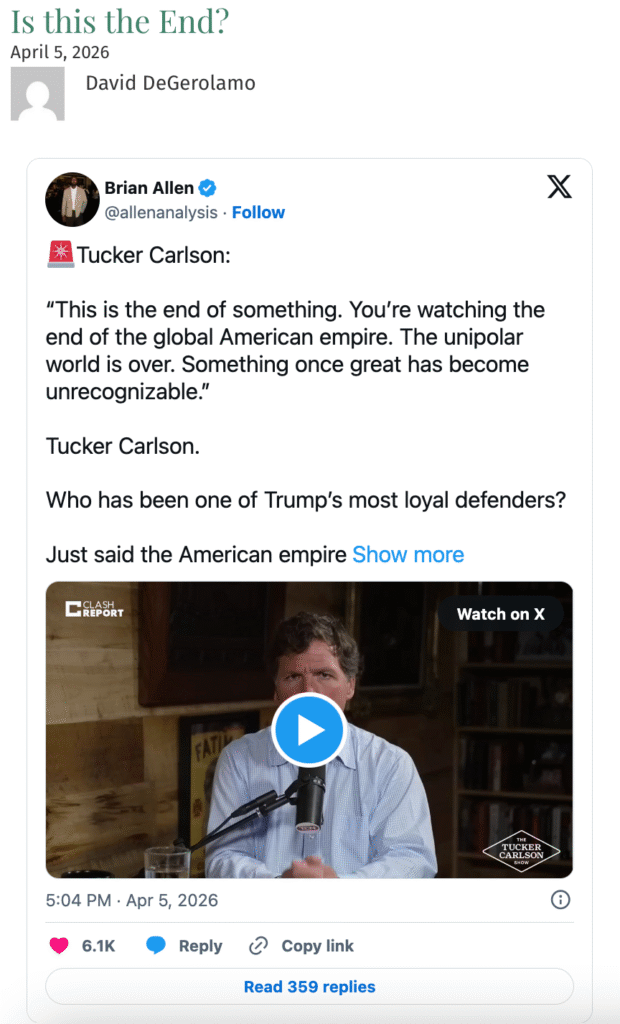Click the @allenanalysis handle
Screen dimensions: 620x1024
pyautogui.click(x=162, y=212)
